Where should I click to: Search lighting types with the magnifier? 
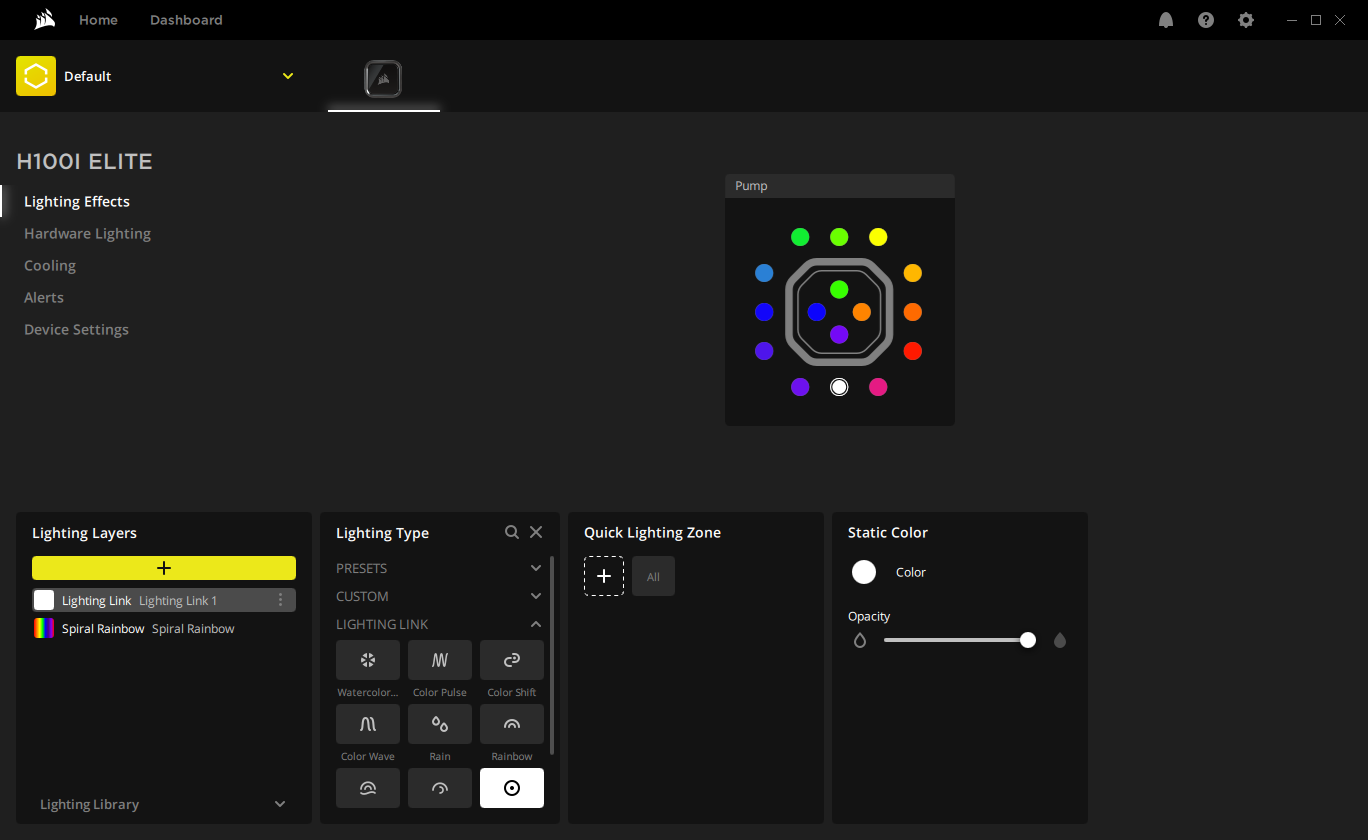tap(512, 533)
